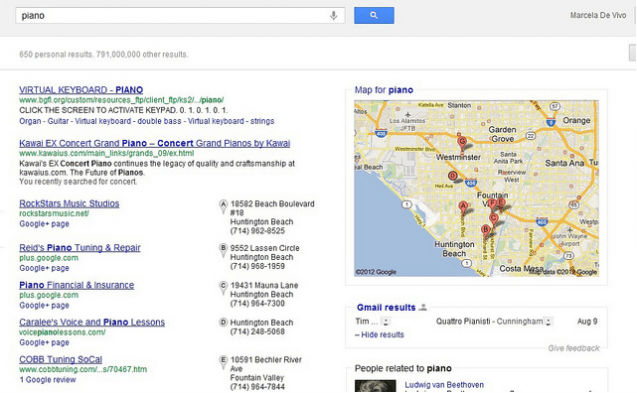637x393 pixels.
Task: Click red marker C on the map
Action: [x=494, y=219]
